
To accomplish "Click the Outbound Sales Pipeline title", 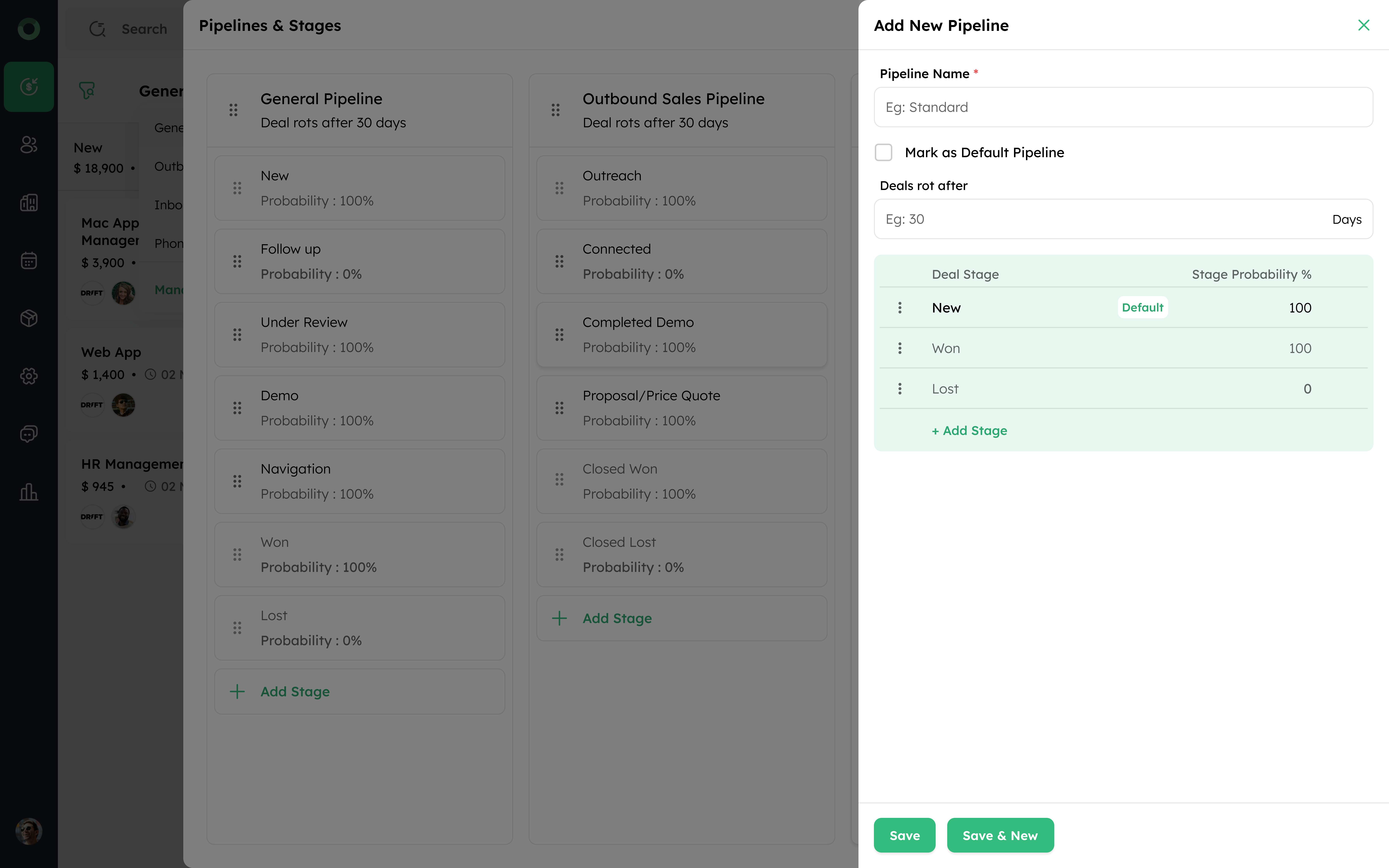I will point(673,99).
